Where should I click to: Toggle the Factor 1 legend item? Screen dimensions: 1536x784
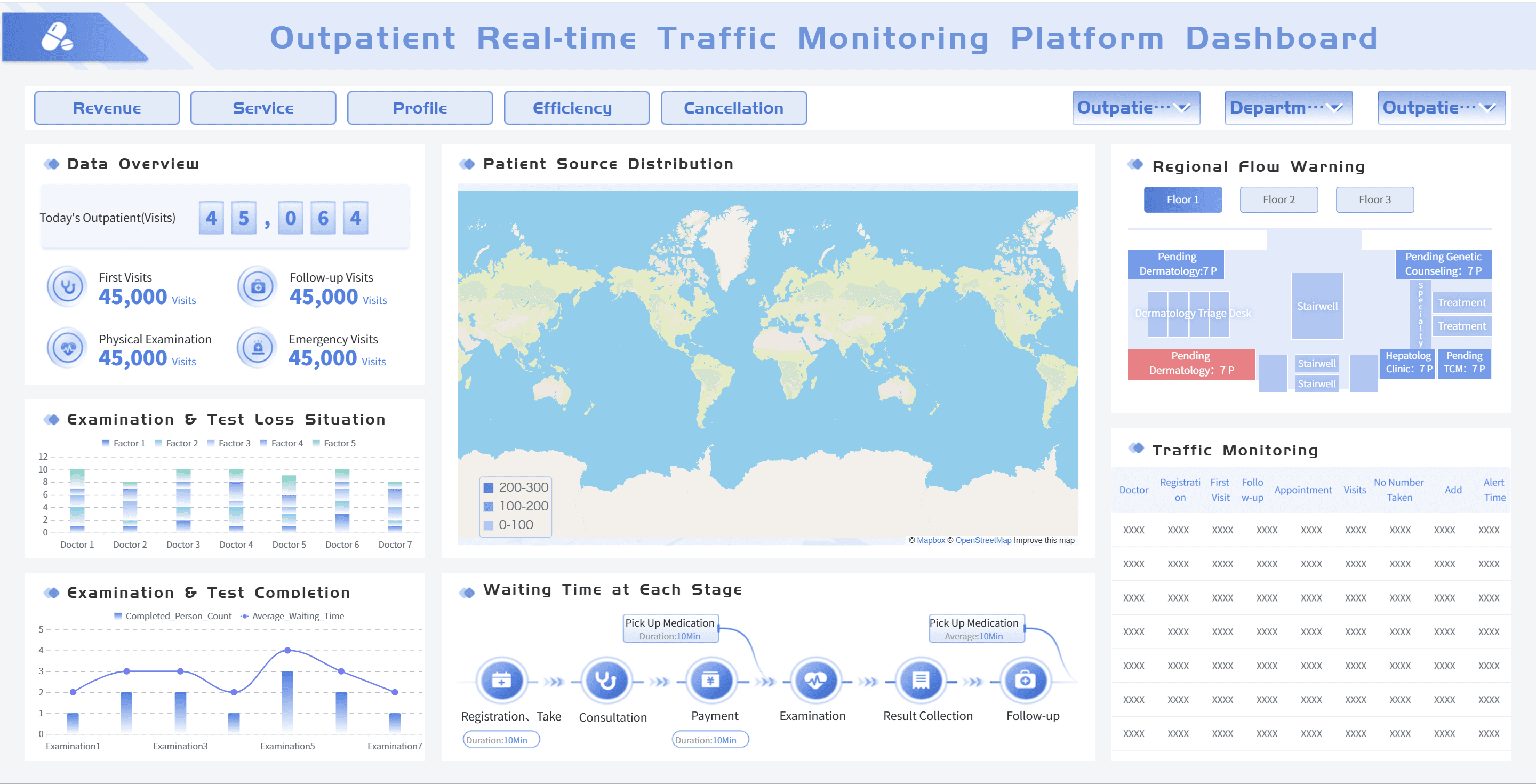pos(123,443)
